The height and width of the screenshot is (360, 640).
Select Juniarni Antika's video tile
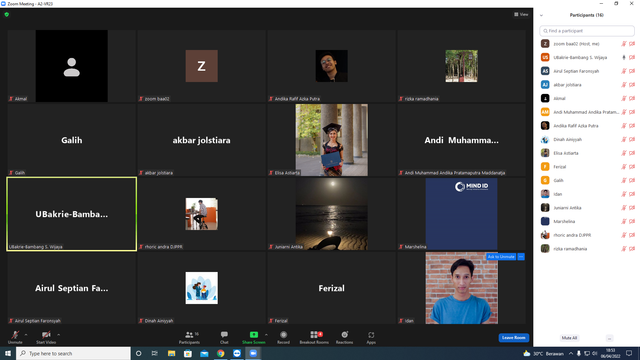coord(331,214)
